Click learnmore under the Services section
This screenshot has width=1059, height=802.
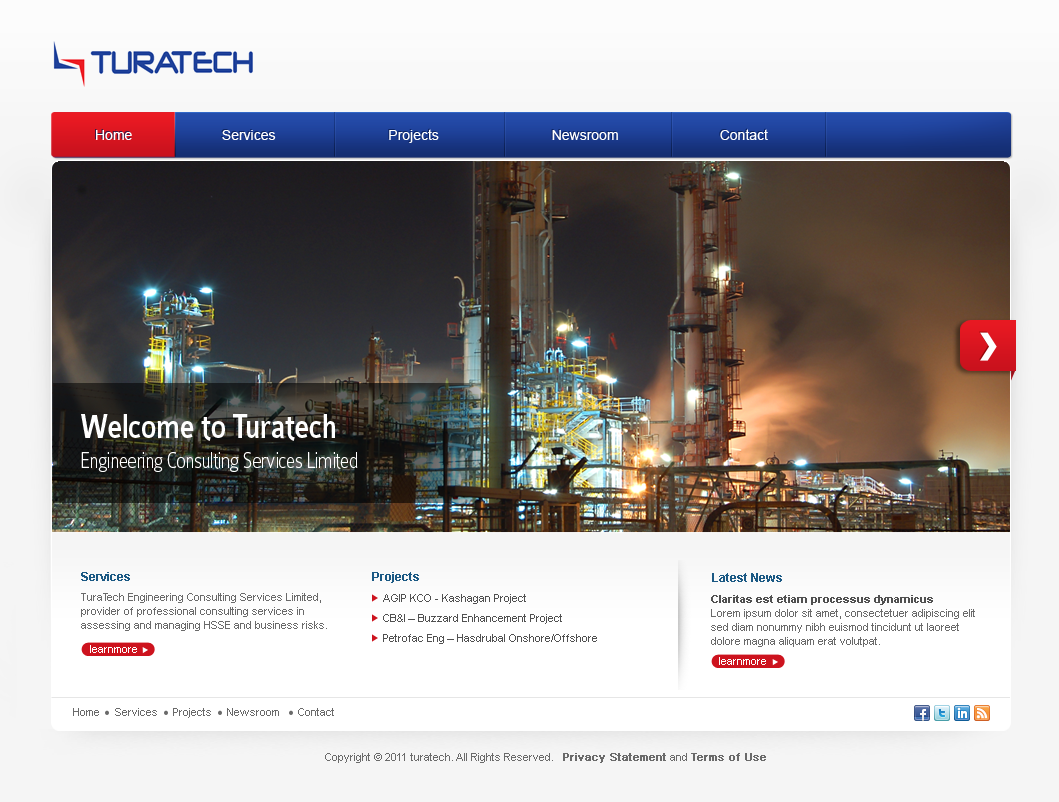click(117, 649)
